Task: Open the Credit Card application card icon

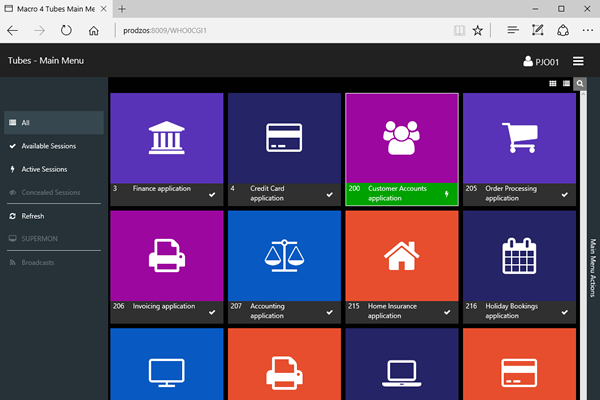Action: (284, 138)
